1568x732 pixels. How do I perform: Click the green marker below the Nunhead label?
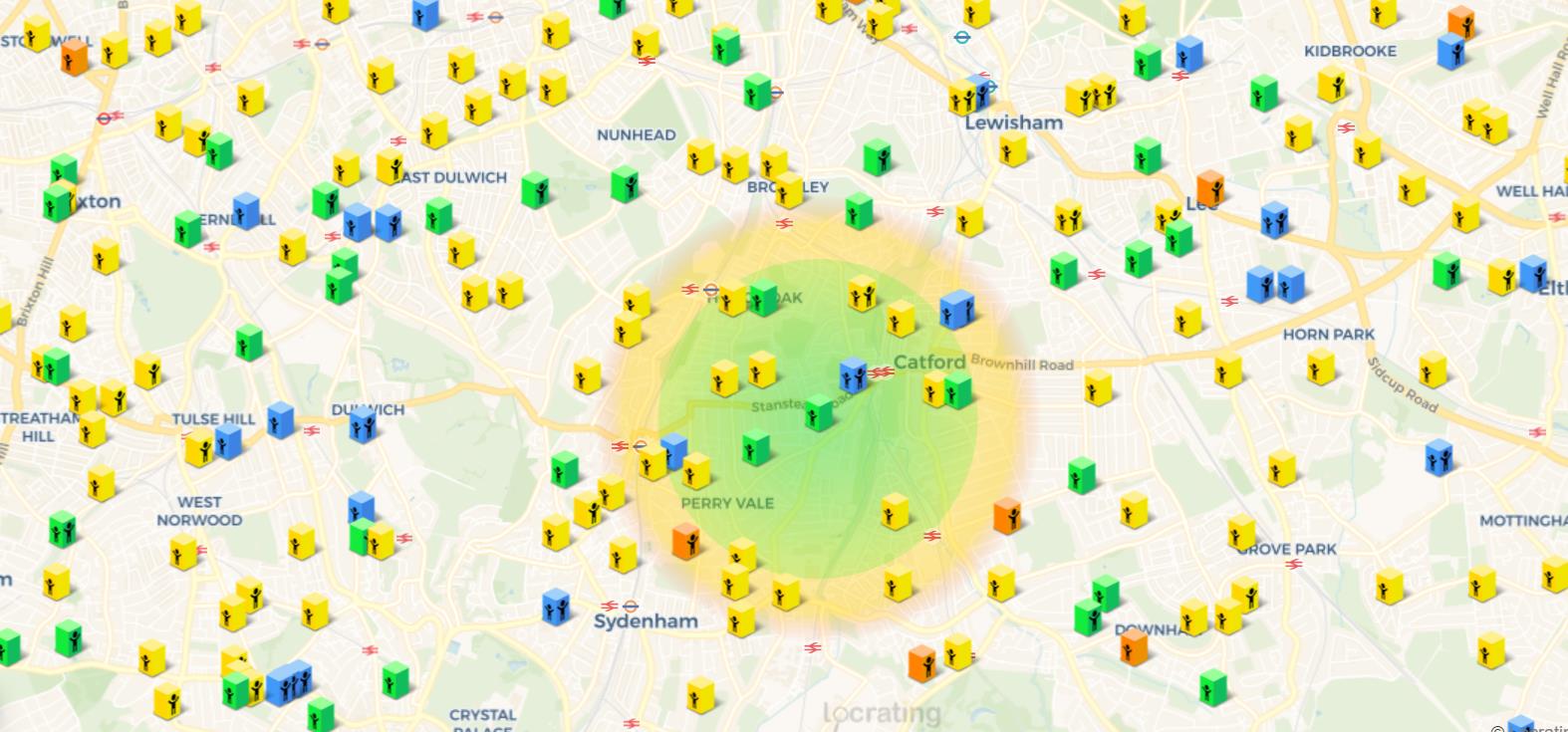625,184
